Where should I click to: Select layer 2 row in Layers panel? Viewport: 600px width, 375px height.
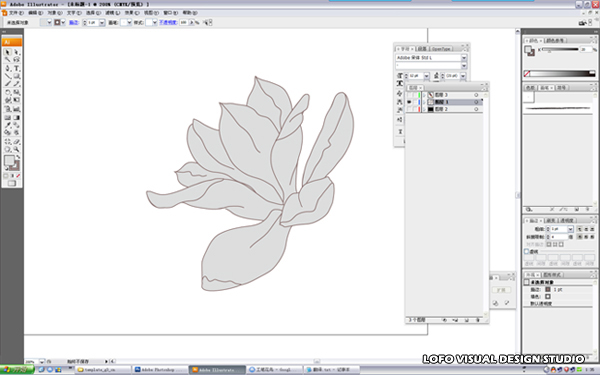(x=444, y=109)
